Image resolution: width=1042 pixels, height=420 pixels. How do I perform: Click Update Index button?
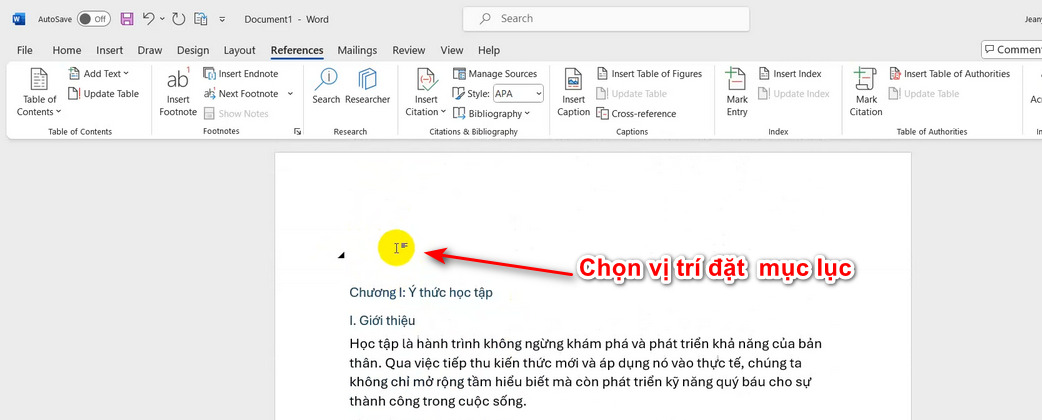(x=793, y=94)
